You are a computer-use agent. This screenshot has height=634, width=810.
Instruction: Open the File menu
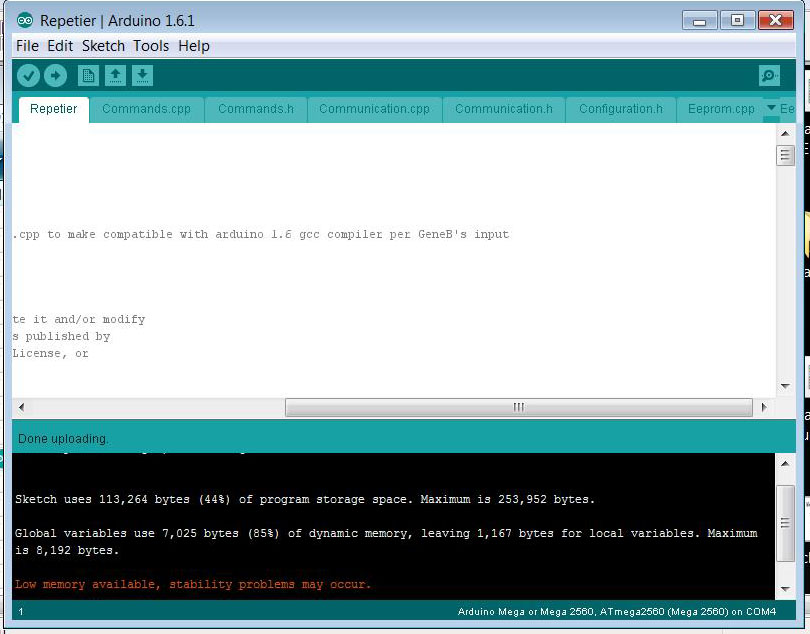click(27, 46)
